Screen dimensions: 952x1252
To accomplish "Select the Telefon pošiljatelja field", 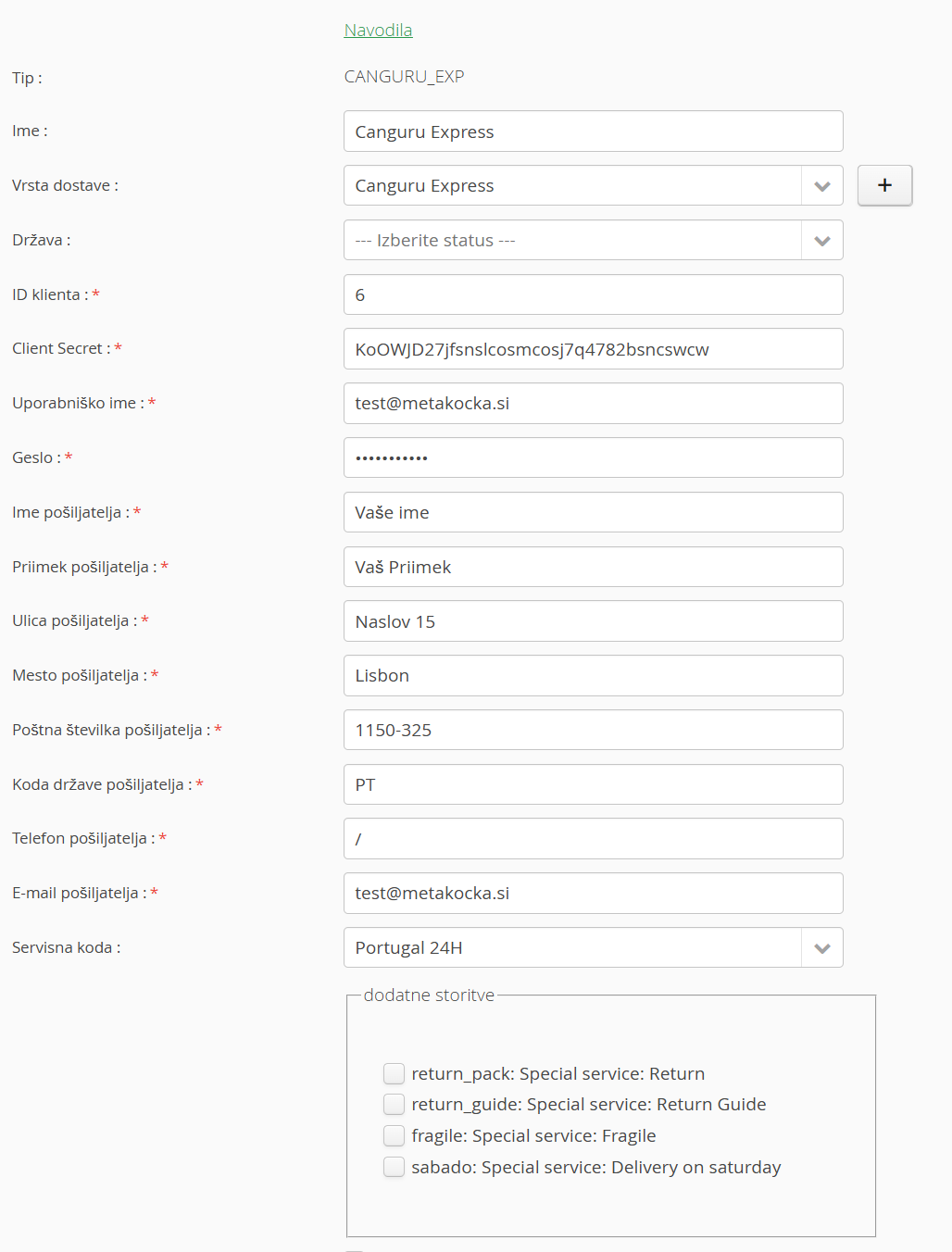I will 593,839.
